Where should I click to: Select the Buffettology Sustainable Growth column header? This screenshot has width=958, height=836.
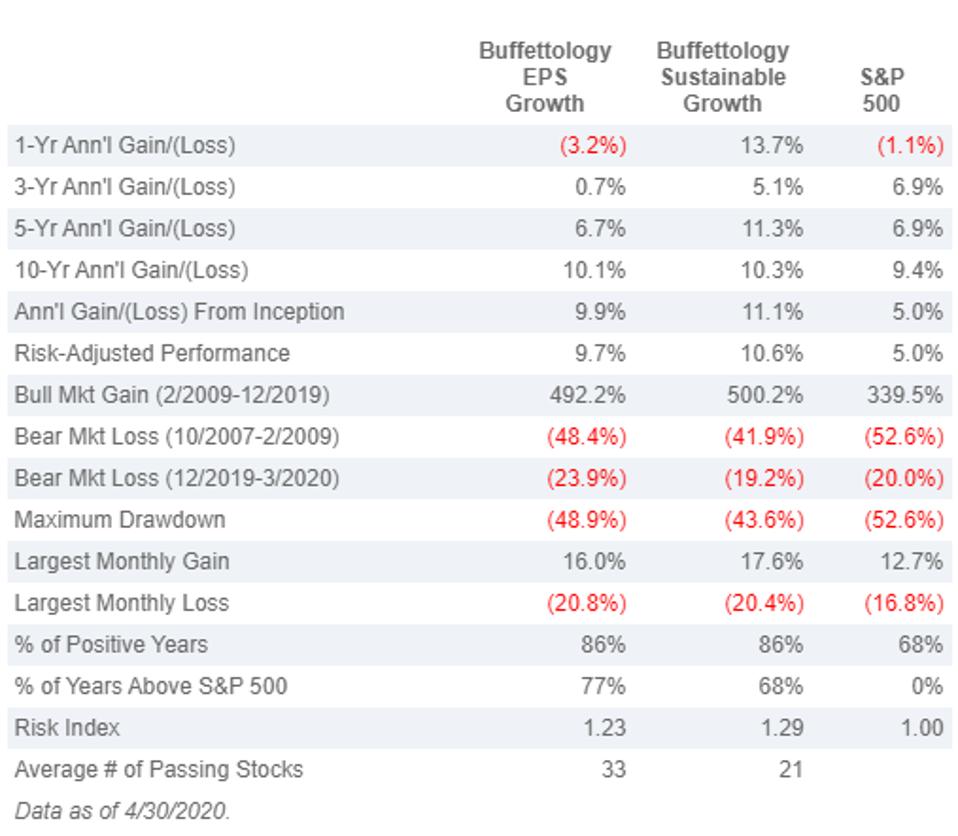tap(722, 77)
